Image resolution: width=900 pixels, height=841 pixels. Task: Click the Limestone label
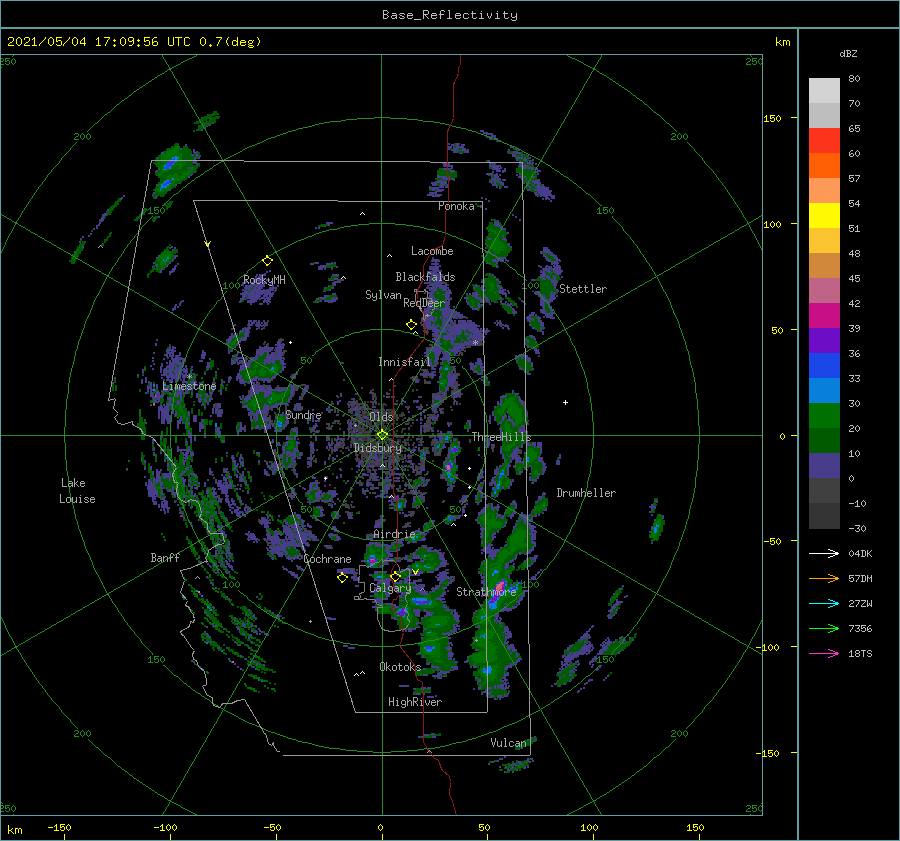pyautogui.click(x=189, y=386)
